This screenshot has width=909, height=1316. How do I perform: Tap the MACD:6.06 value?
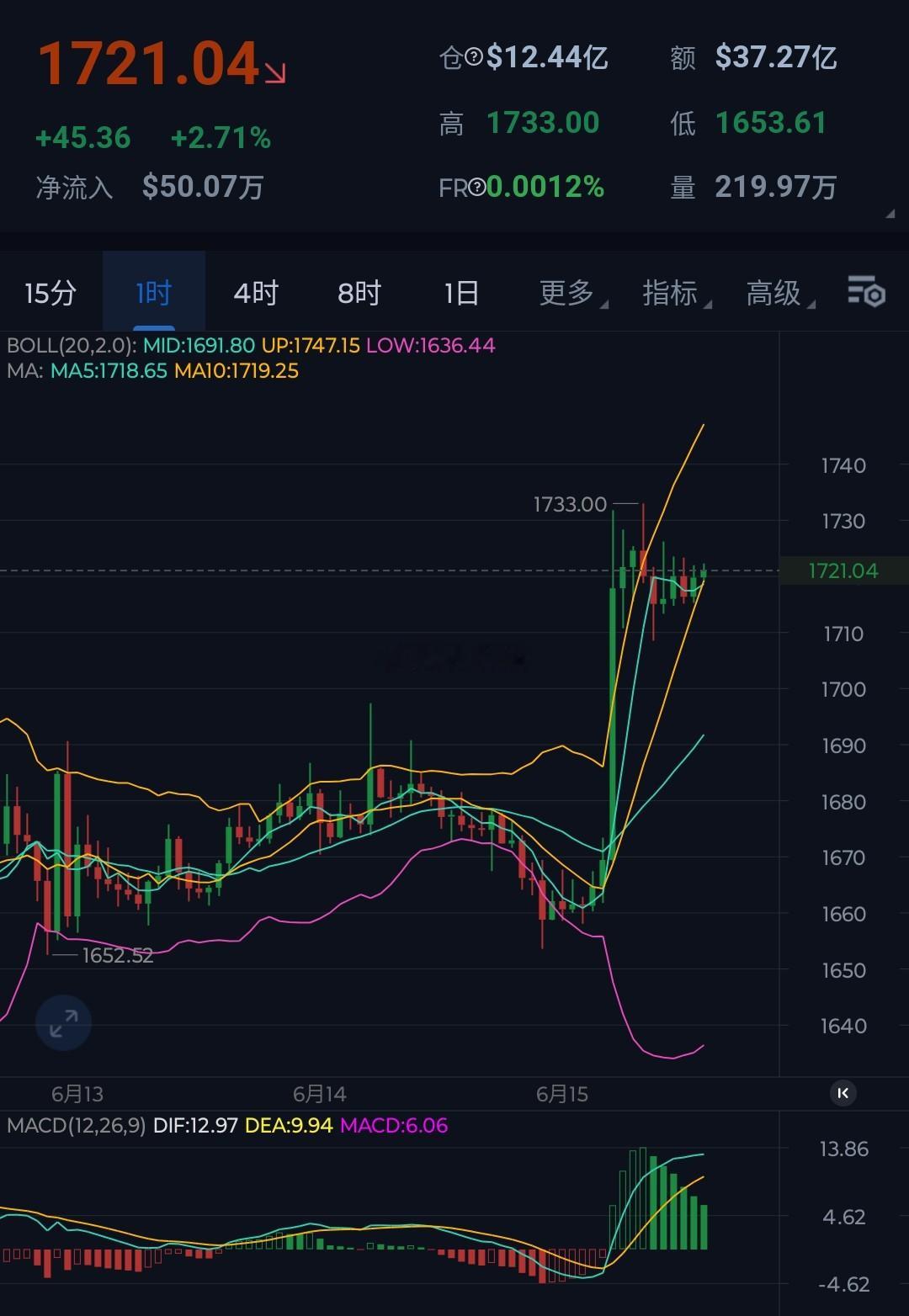(x=394, y=1126)
